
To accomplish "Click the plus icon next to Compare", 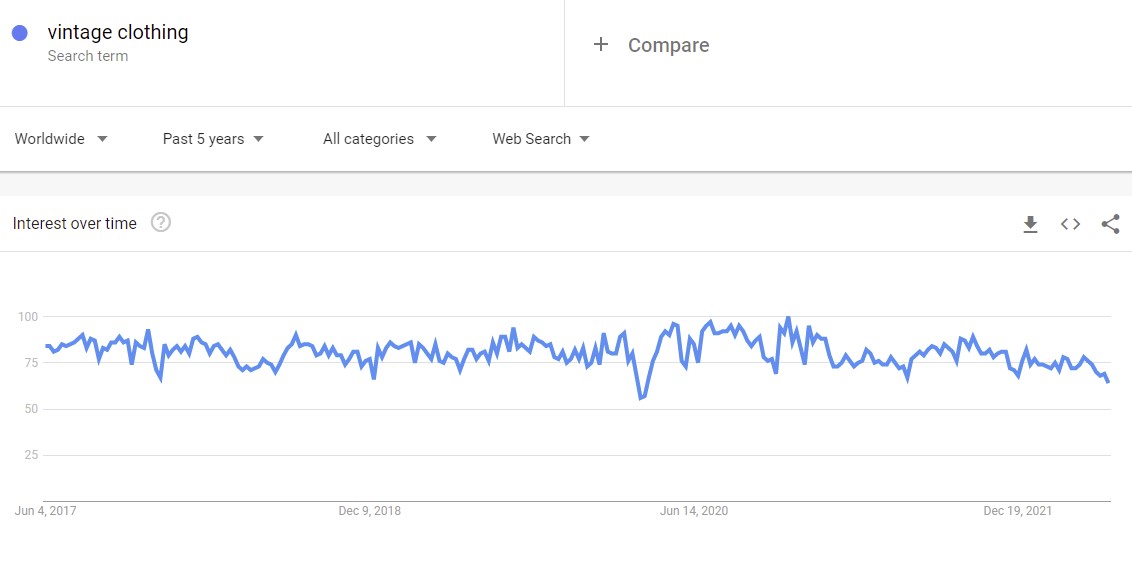I will tap(601, 45).
